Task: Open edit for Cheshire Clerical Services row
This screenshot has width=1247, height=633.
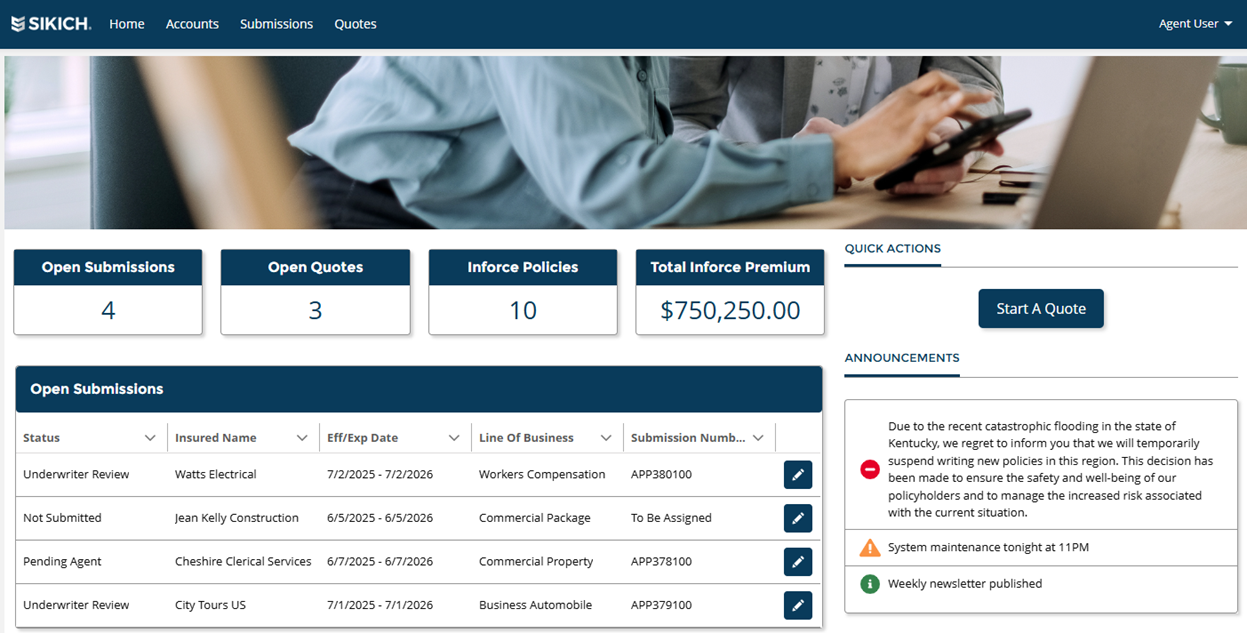Action: 797,562
